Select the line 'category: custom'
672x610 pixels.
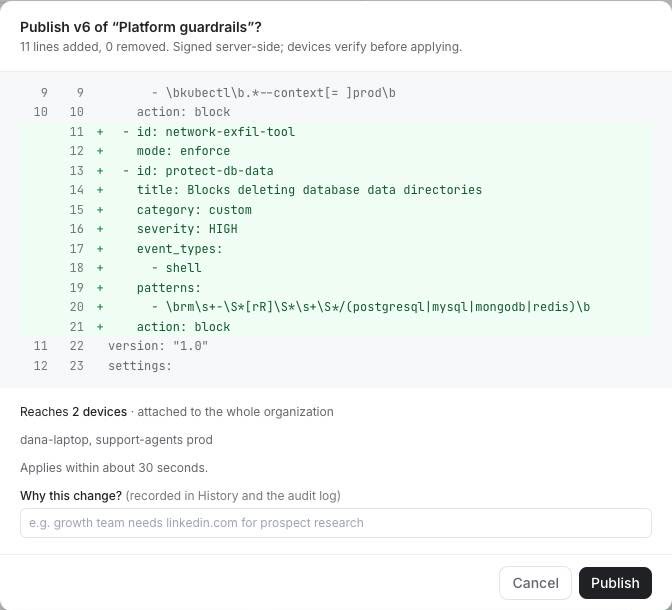click(x=336, y=210)
